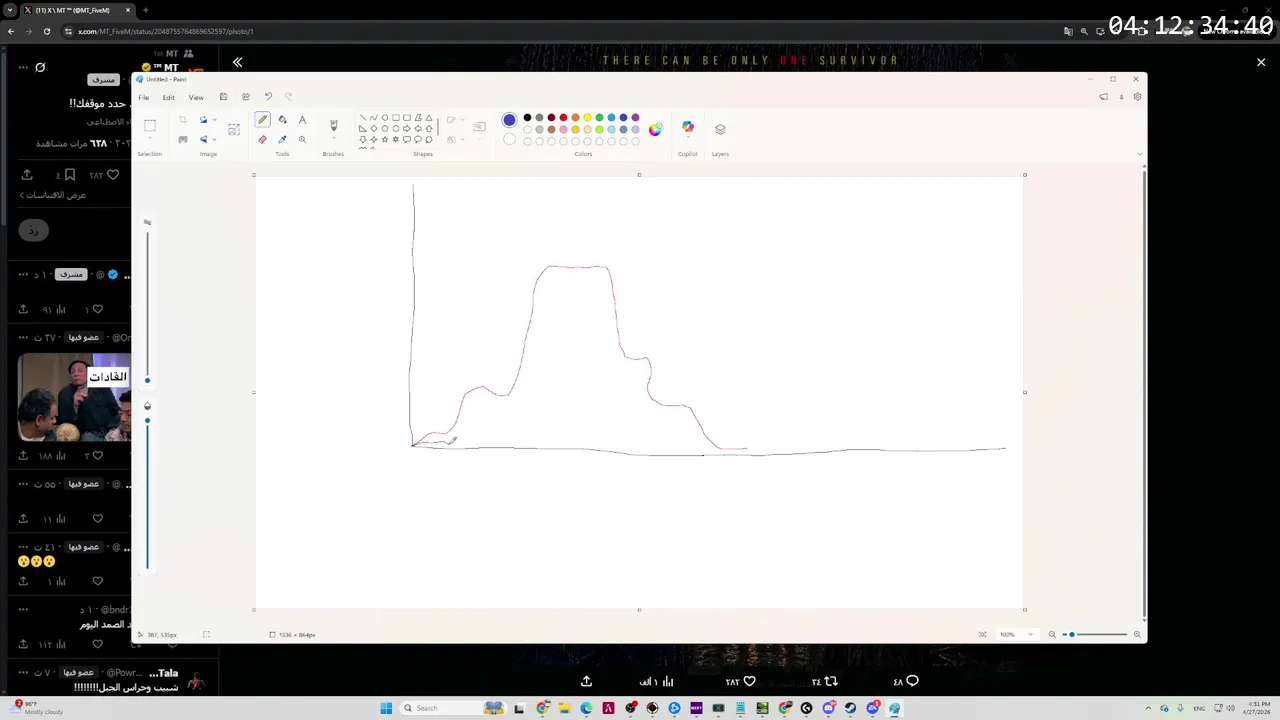Open Steam from the taskbar
The image size is (1280, 720).
coord(850,708)
